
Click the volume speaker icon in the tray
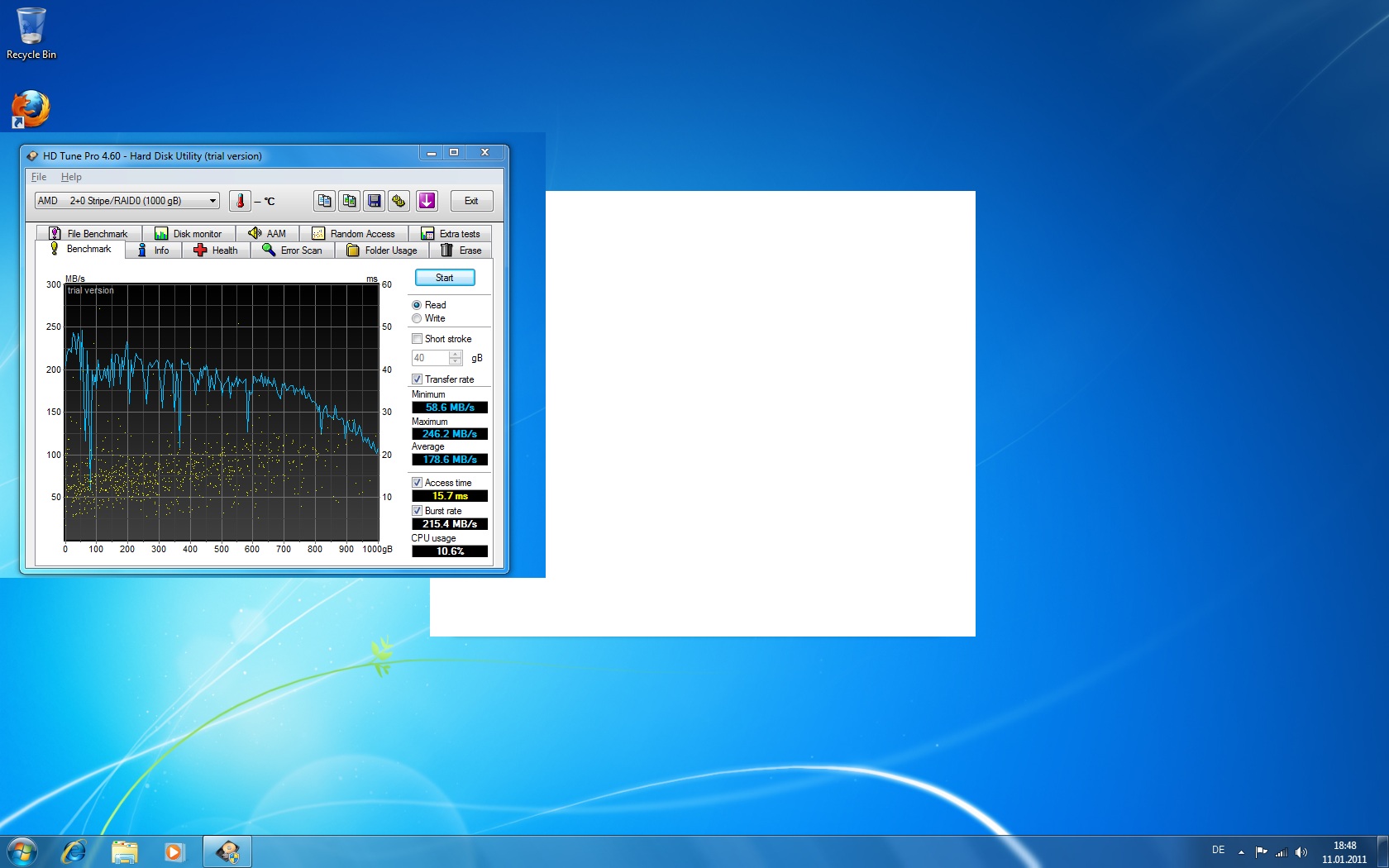(x=1301, y=851)
